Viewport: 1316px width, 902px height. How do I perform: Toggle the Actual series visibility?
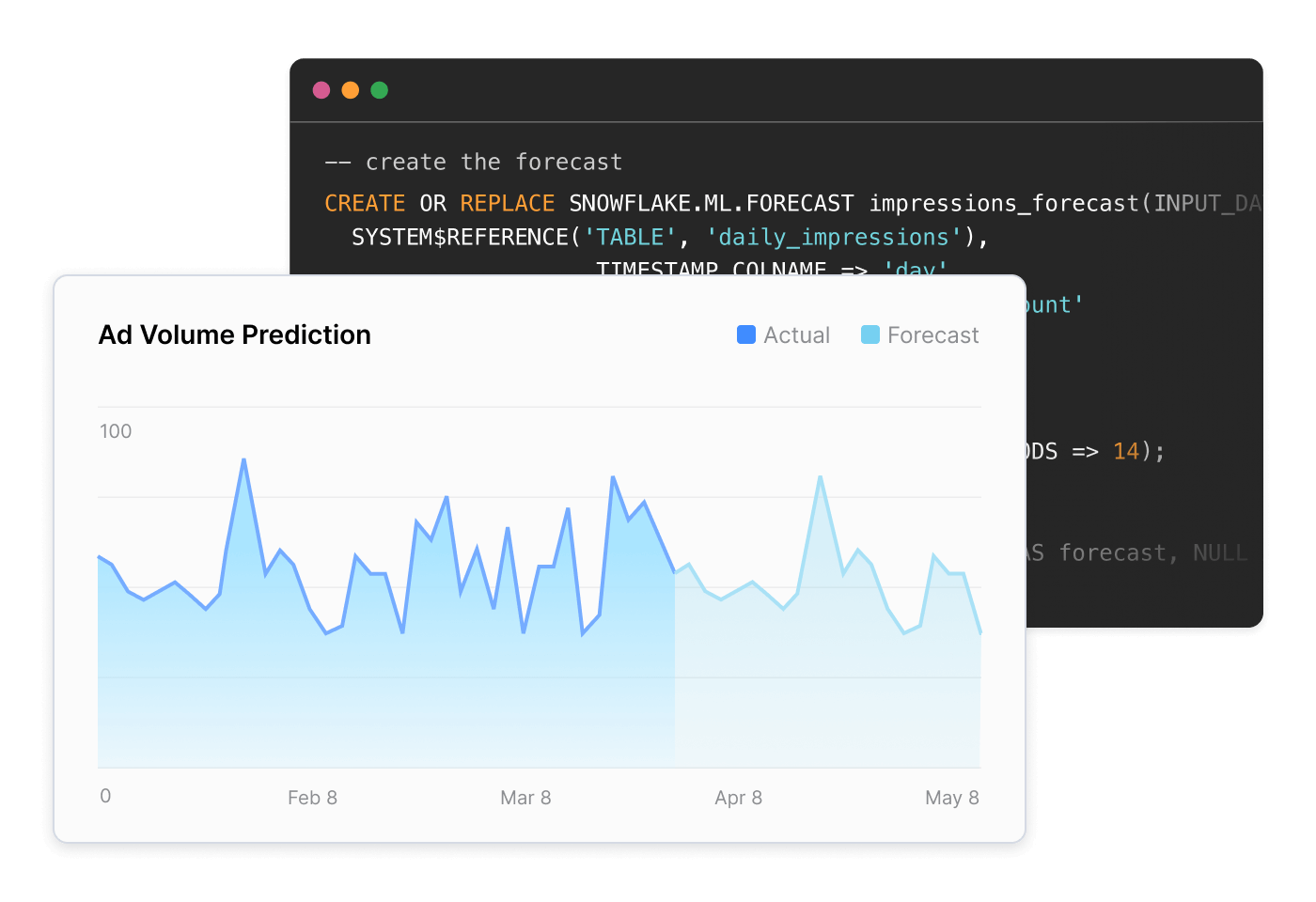tap(783, 334)
